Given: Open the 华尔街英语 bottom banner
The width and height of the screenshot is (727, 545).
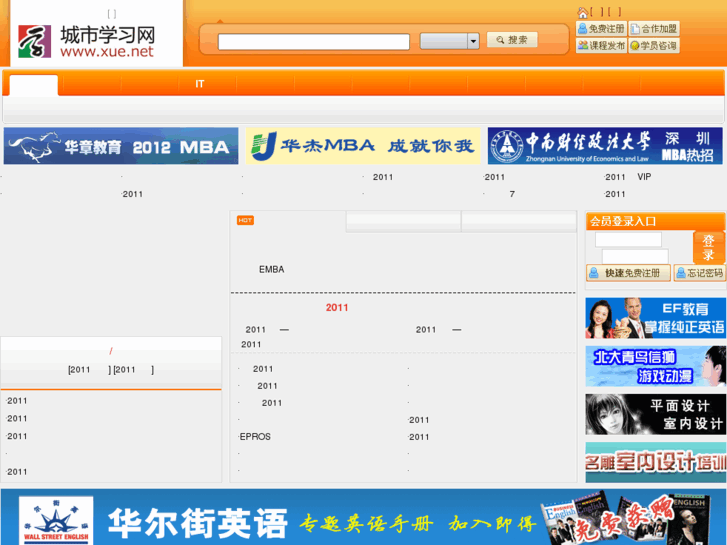Looking at the screenshot, I should 364,517.
